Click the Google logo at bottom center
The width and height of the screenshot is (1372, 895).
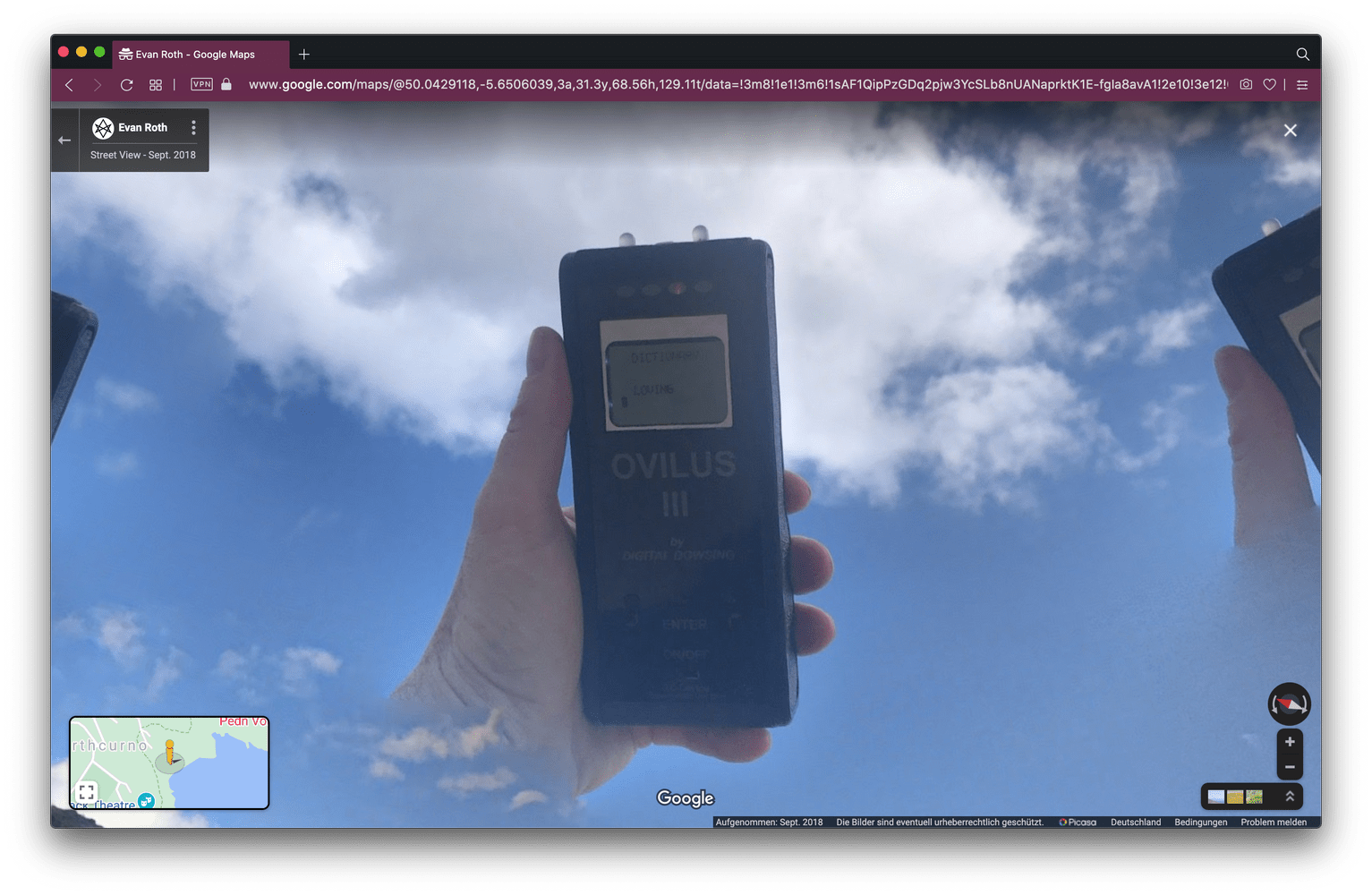(x=686, y=798)
